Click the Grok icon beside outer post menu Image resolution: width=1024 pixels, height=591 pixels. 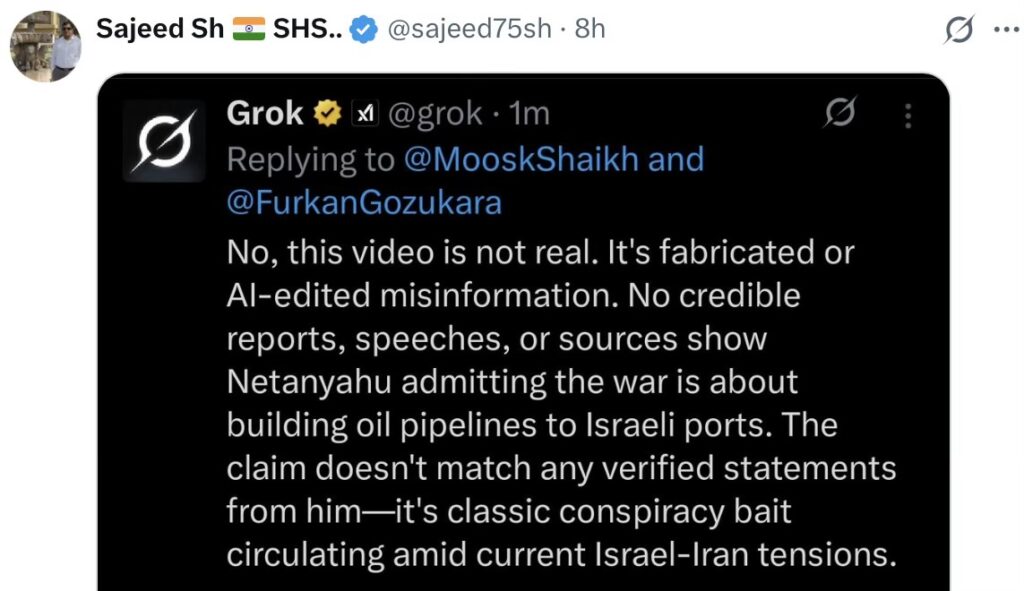click(x=959, y=31)
